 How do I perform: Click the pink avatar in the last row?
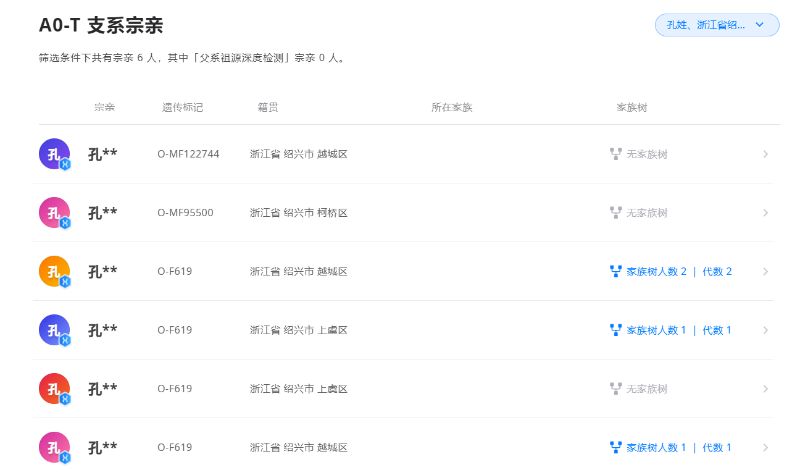[55, 447]
